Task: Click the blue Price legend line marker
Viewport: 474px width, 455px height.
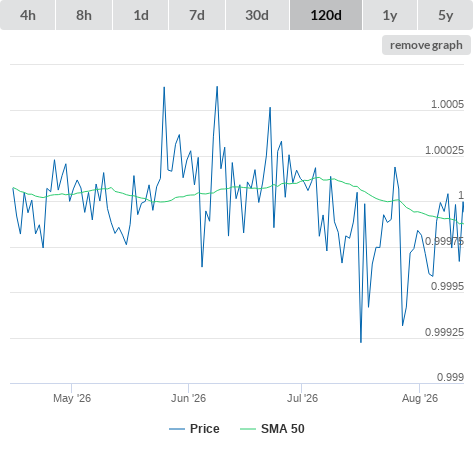Action: pyautogui.click(x=177, y=429)
